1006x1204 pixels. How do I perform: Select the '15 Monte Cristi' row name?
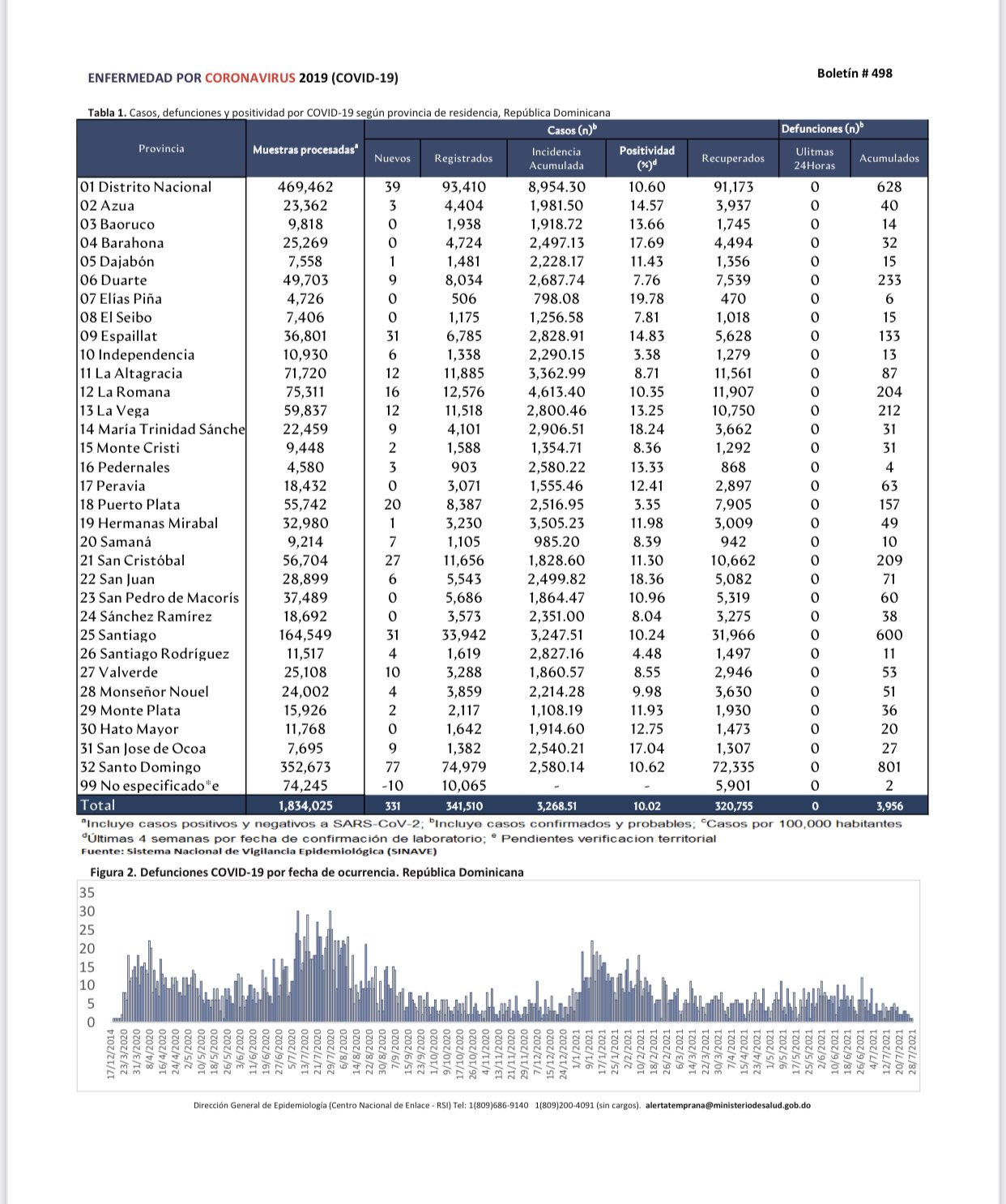pyautogui.click(x=130, y=447)
